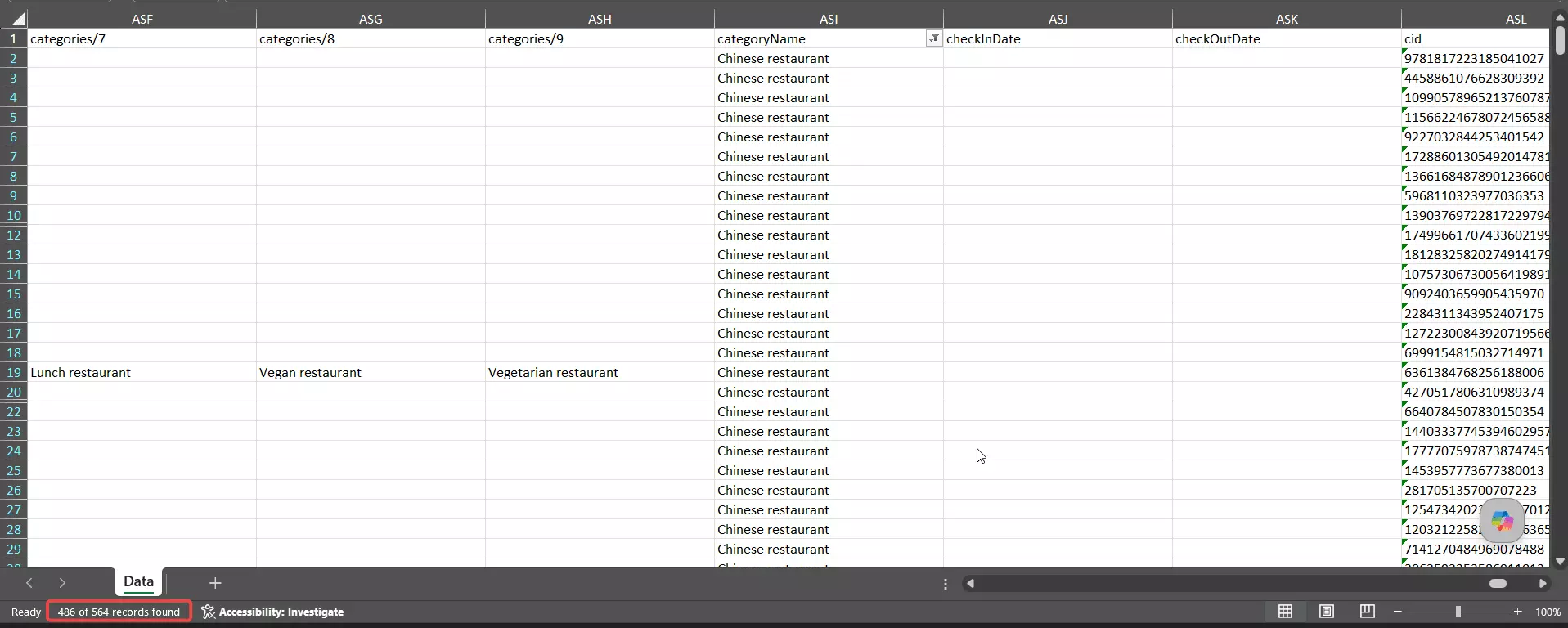Click the vertical scrollbar thumb
Image resolution: width=1568 pixels, height=628 pixels.
(1560, 40)
